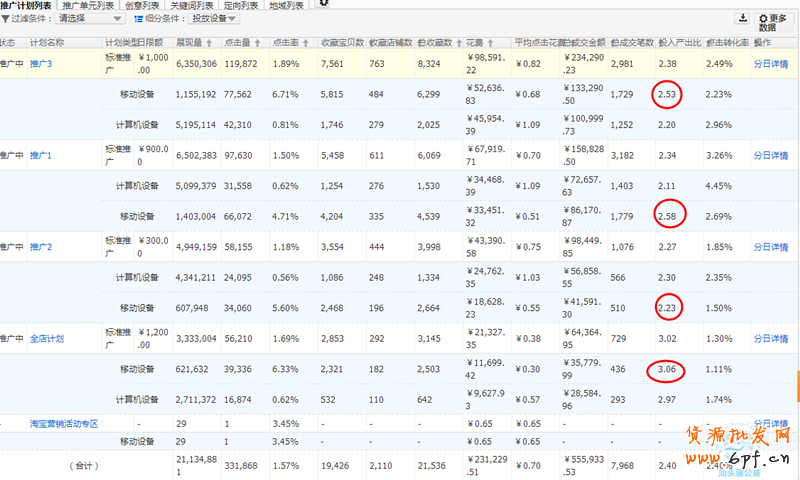Open the 过滤条件 请选择 dropdown
Image resolution: width=800 pixels, height=480 pixels.
[89, 18]
